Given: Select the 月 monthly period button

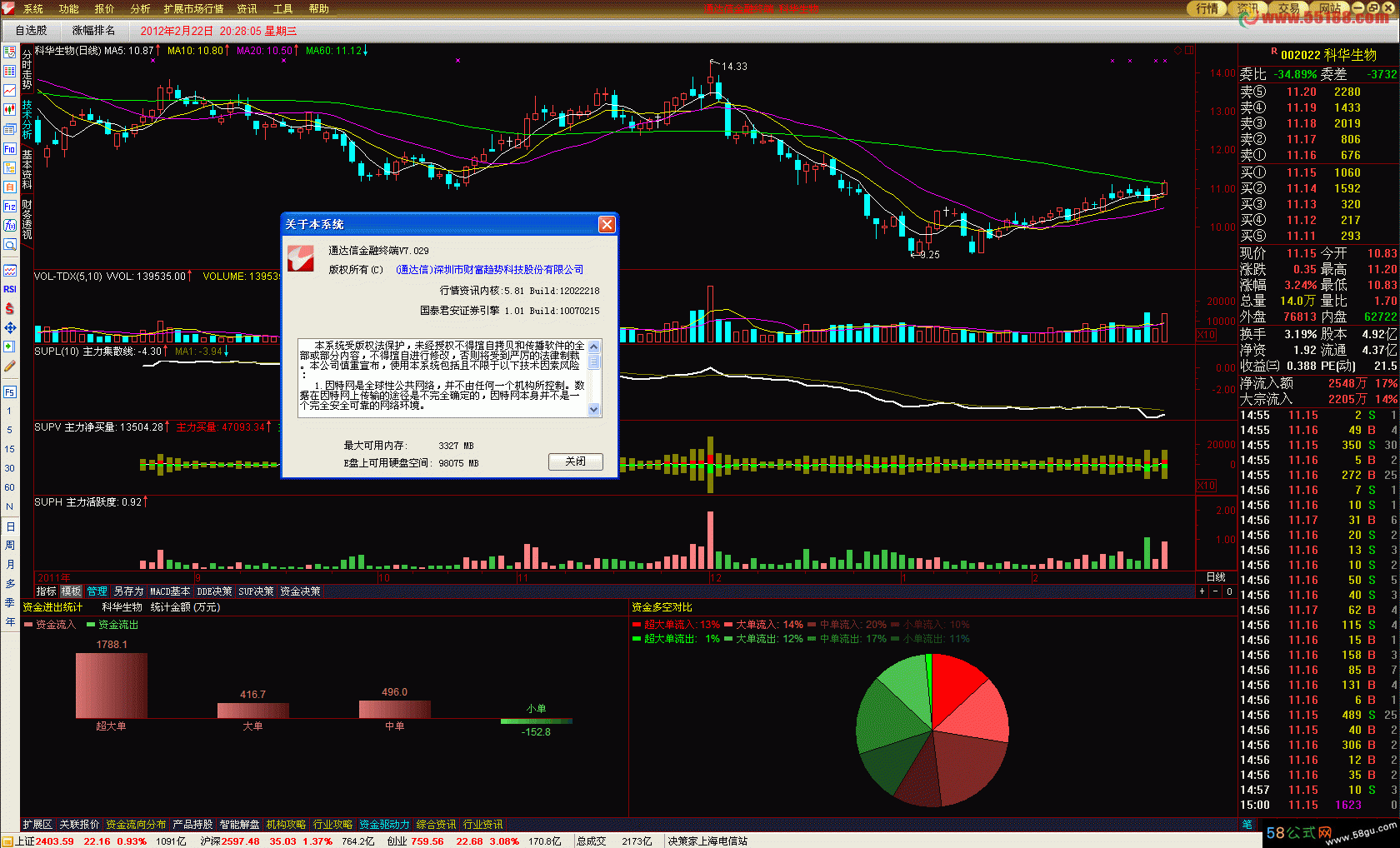Looking at the screenshot, I should tap(10, 565).
